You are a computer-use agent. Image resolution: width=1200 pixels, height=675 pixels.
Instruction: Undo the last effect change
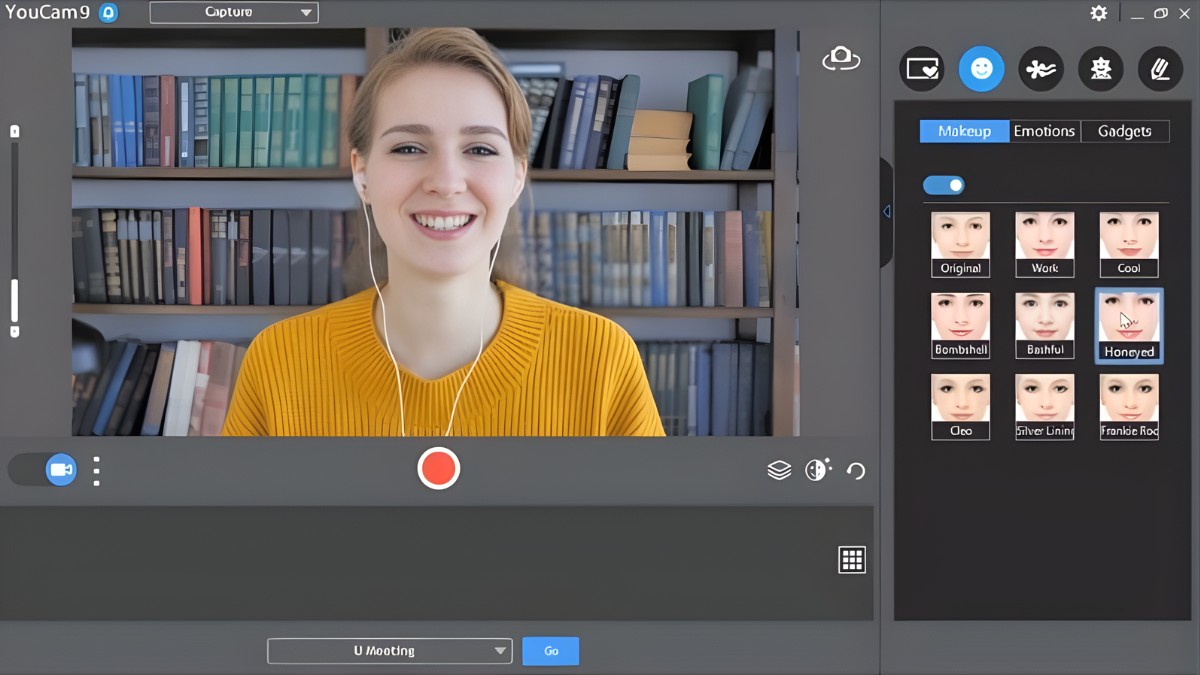coord(856,470)
